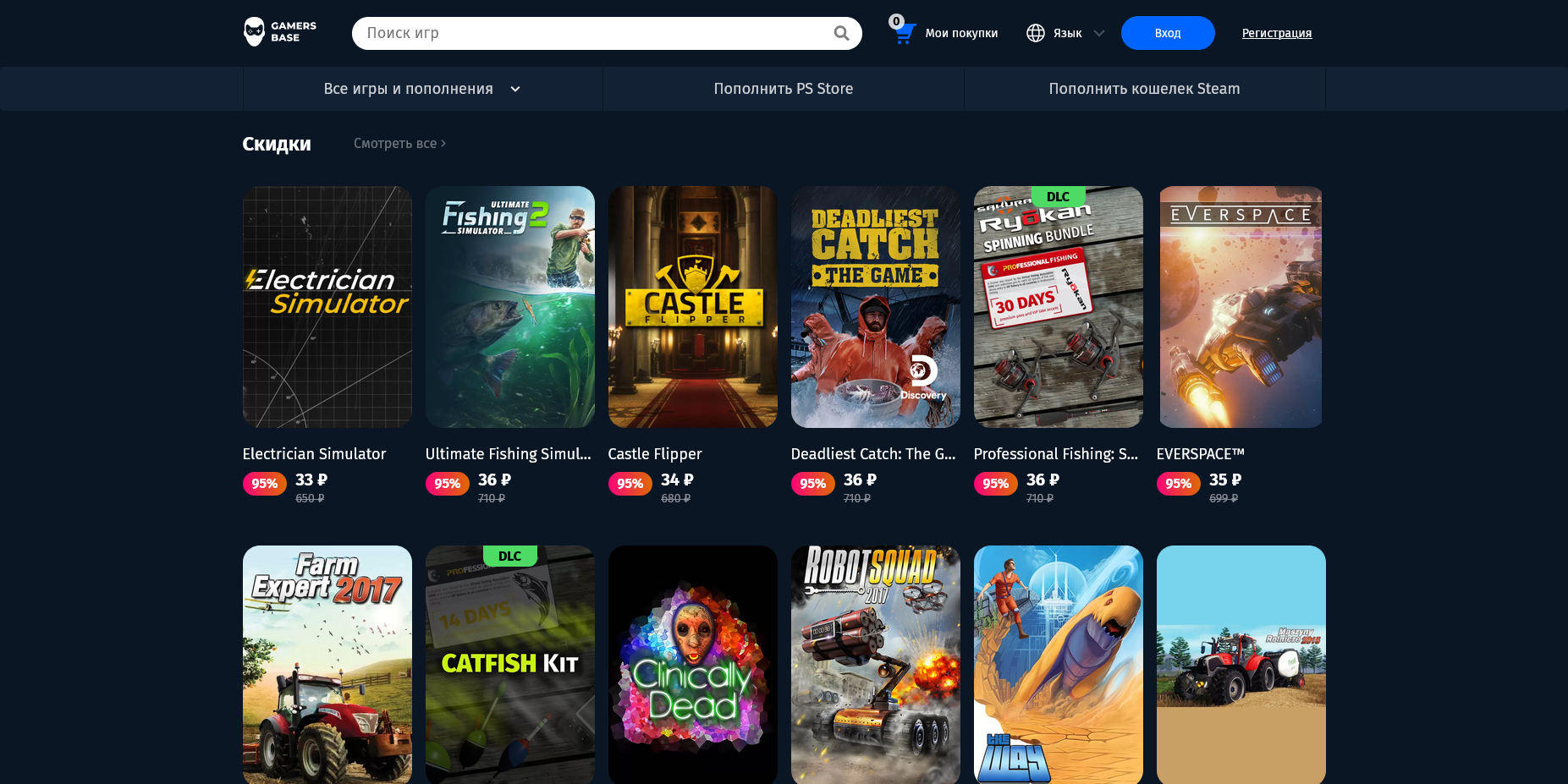This screenshot has width=1568, height=784.
Task: Click the 35 ₽ price of EVERSPACE
Action: (1225, 480)
